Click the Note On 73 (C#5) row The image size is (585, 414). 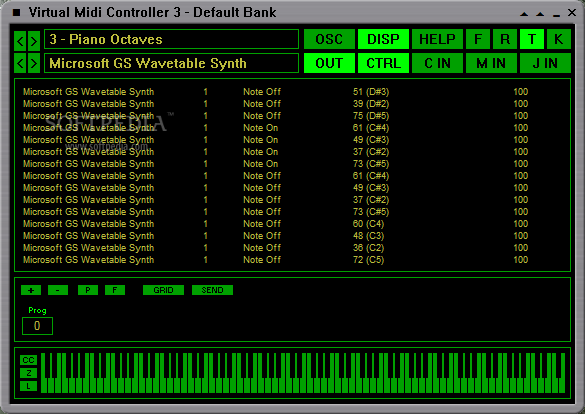point(275,164)
